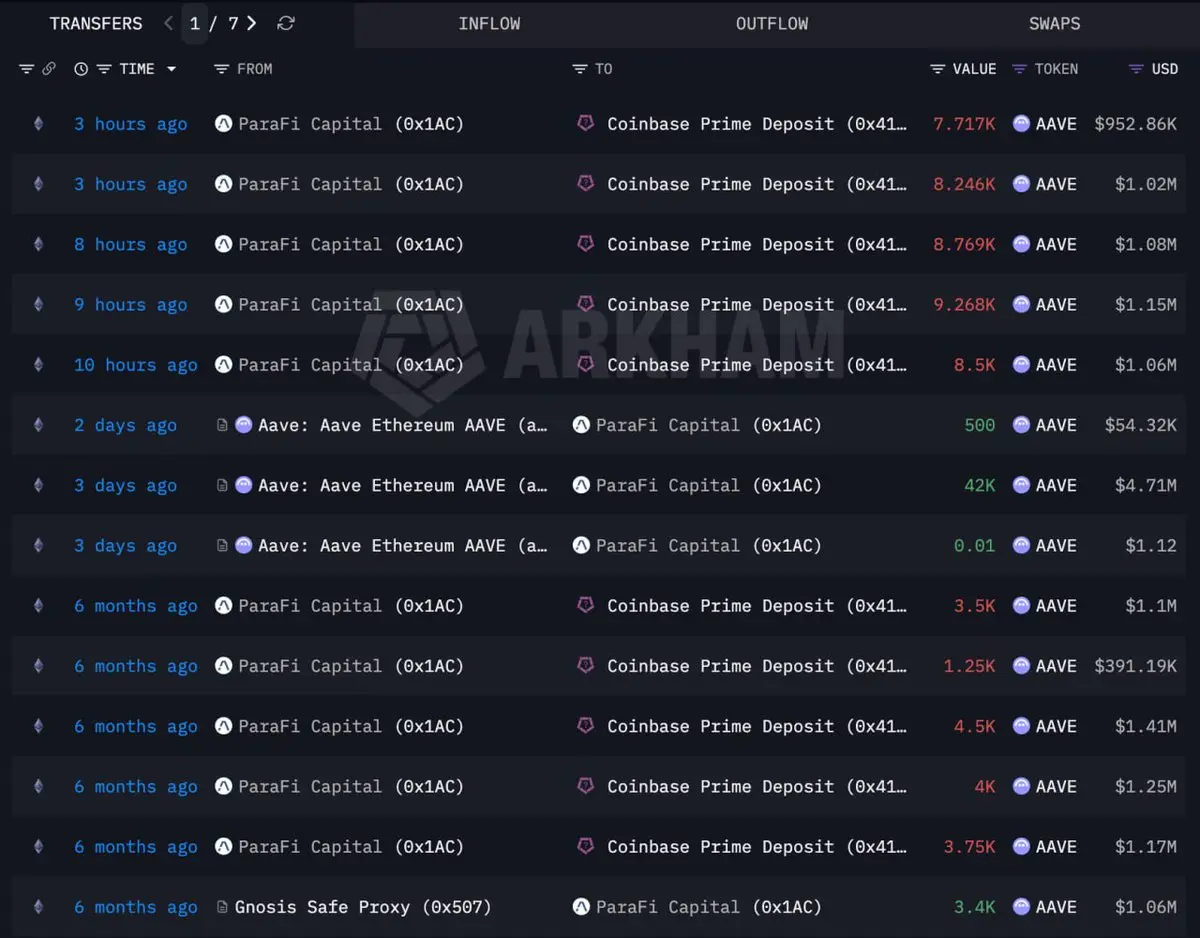The height and width of the screenshot is (938, 1200).
Task: Open ParaFi Capital sender in 7.717K row
Action: click(x=350, y=124)
